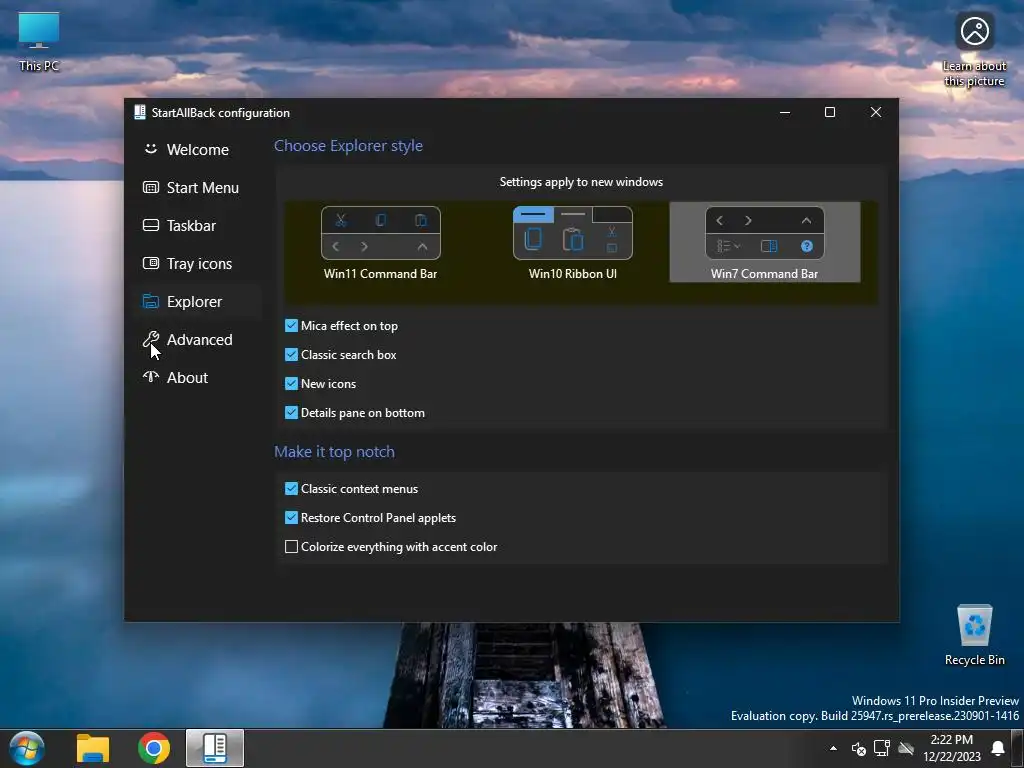The image size is (1024, 768).
Task: Choose the Win11 Command Bar style
Action: pos(381,243)
